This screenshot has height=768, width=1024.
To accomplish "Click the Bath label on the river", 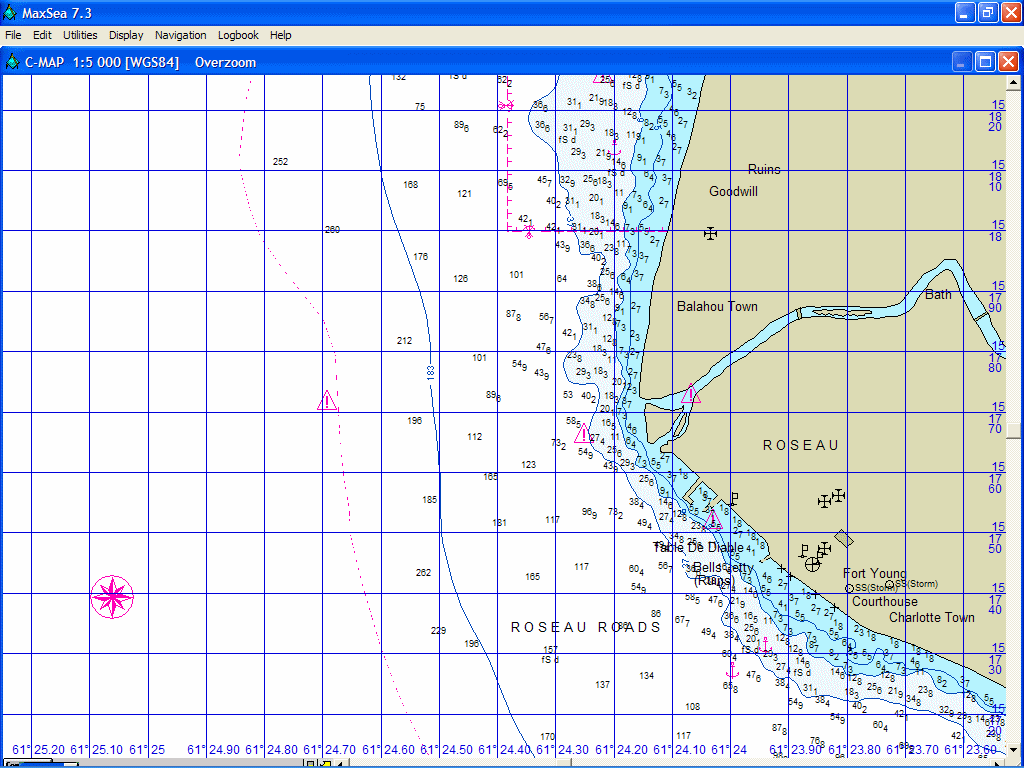I will (938, 295).
